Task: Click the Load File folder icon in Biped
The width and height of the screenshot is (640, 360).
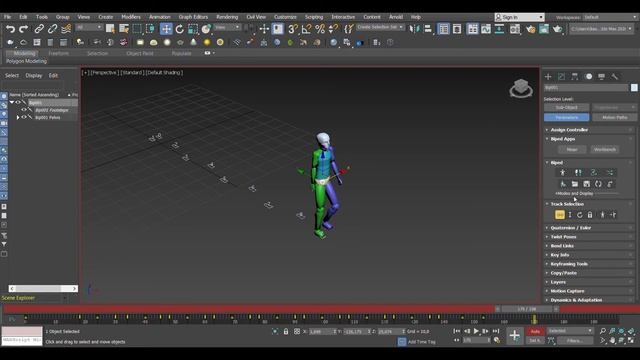Action: (x=575, y=184)
